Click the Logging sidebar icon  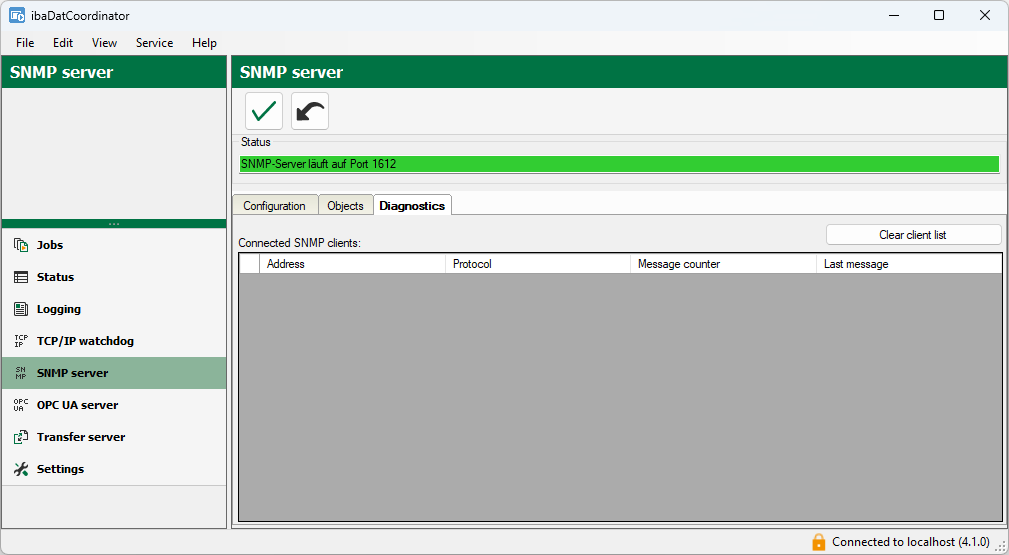(21, 309)
